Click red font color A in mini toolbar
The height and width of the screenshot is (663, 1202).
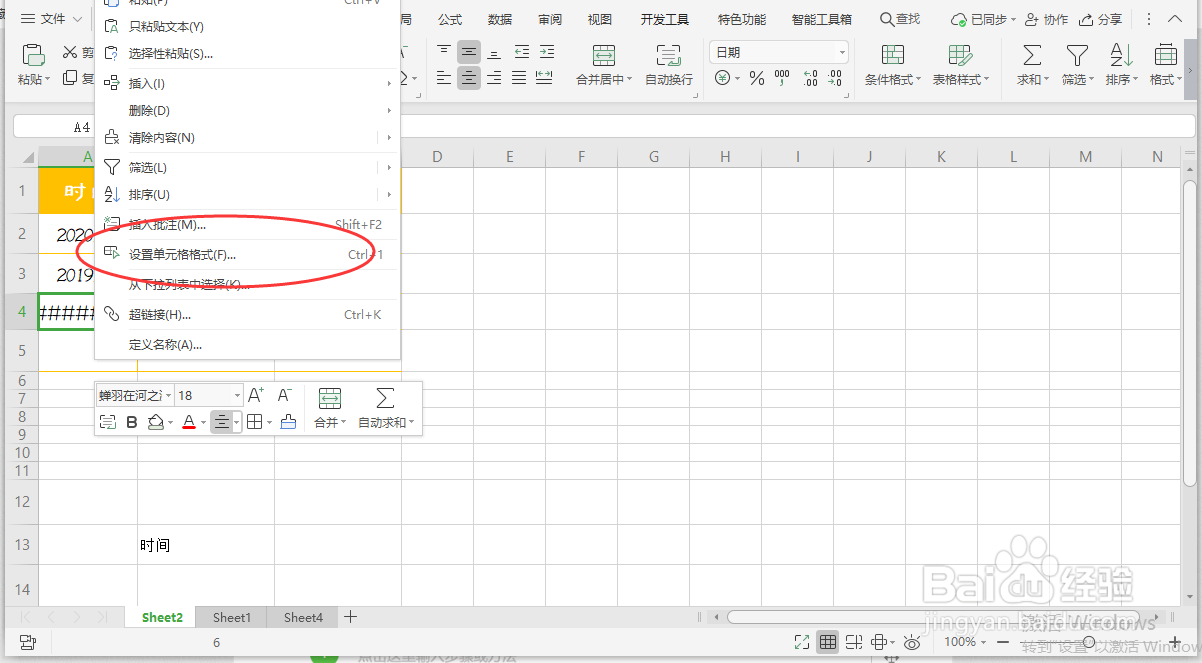pos(188,422)
